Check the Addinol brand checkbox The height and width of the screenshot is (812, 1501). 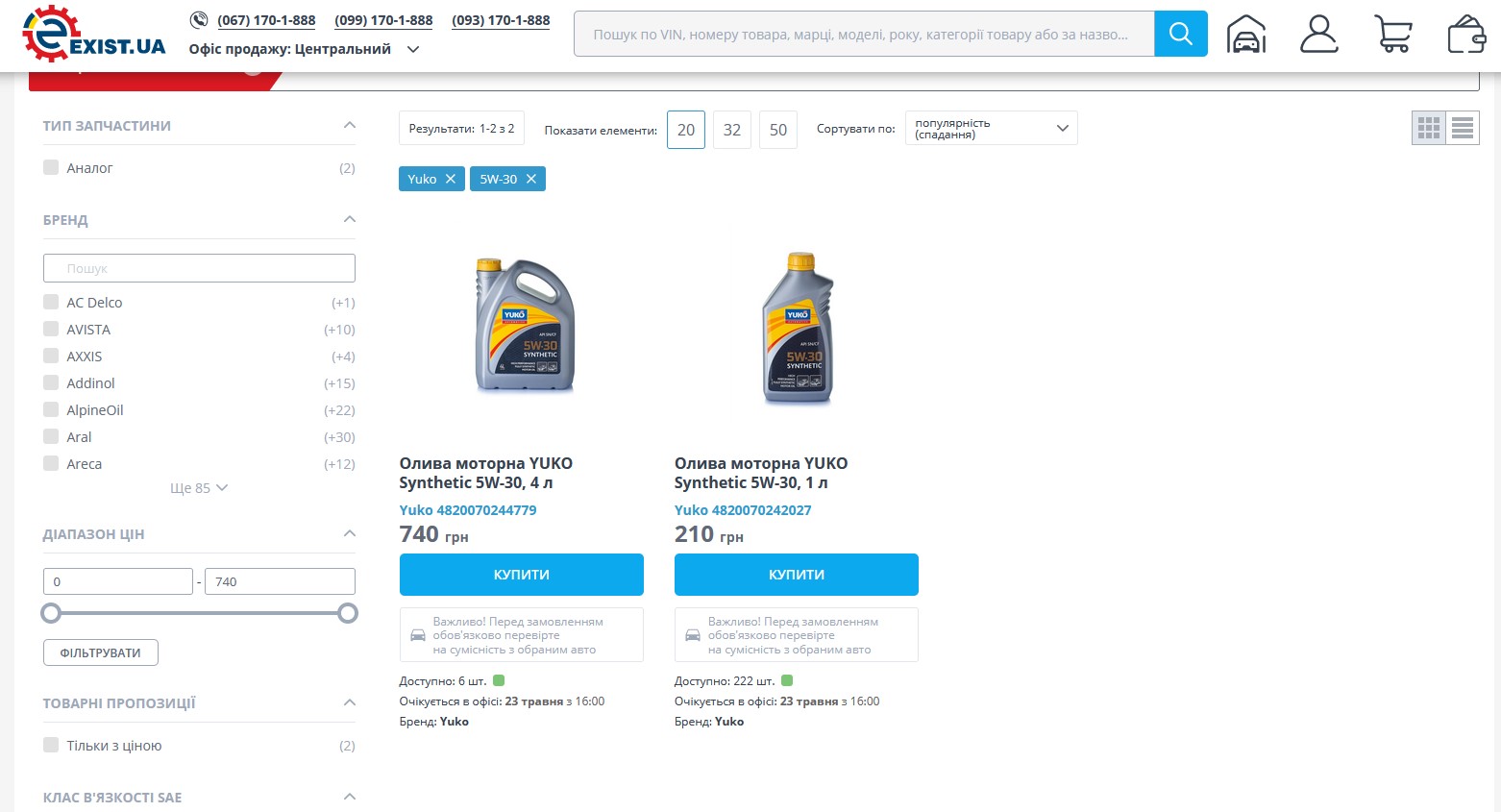tap(51, 382)
